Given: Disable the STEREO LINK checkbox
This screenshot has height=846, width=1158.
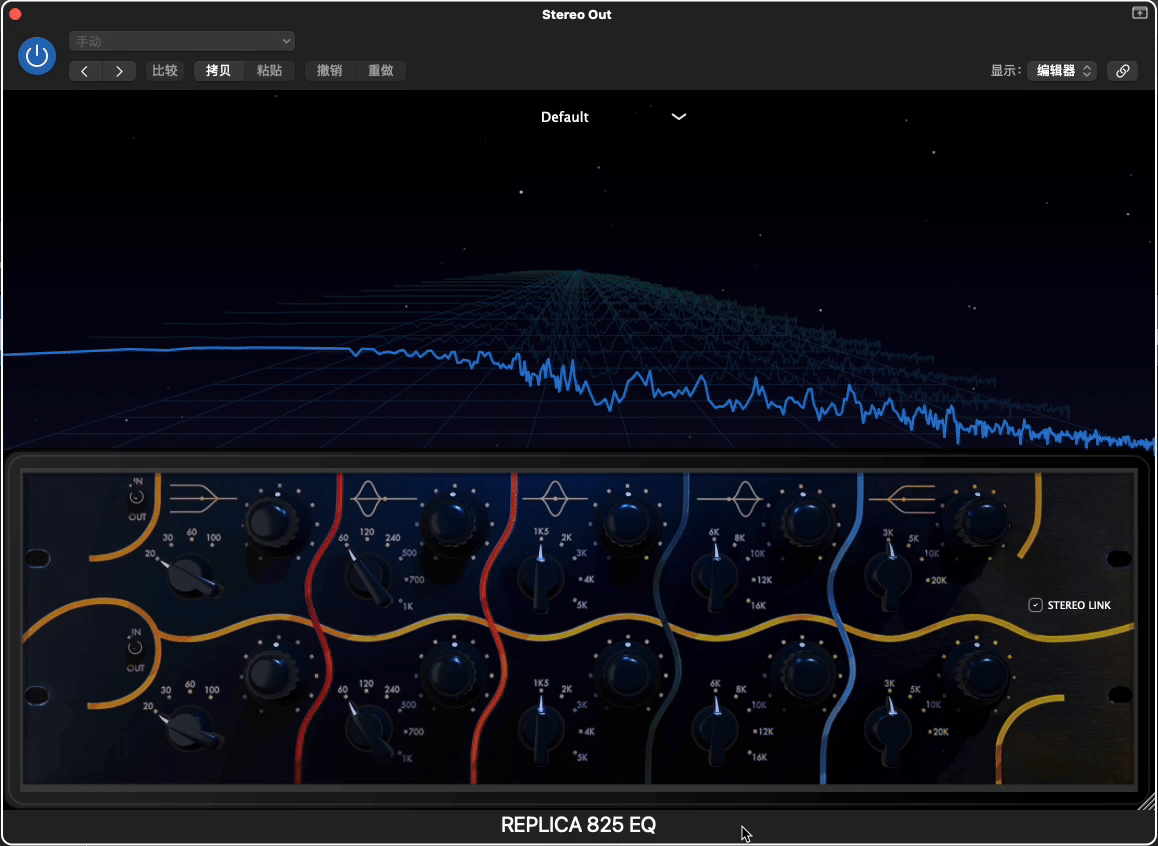Looking at the screenshot, I should click(x=1035, y=604).
